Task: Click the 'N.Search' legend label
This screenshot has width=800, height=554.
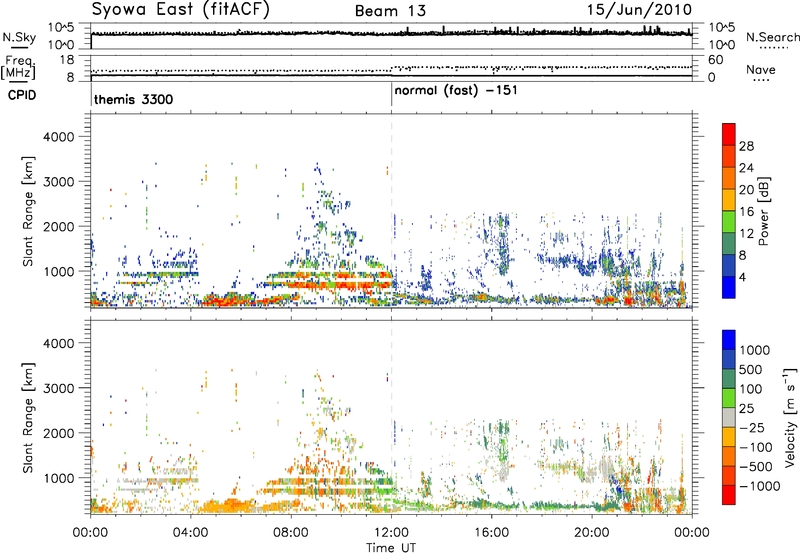Action: 773,38
